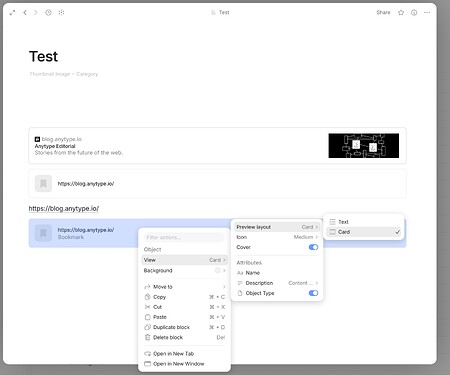This screenshot has width=450, height=375.
Task: Add page to favorites star
Action: 401,13
